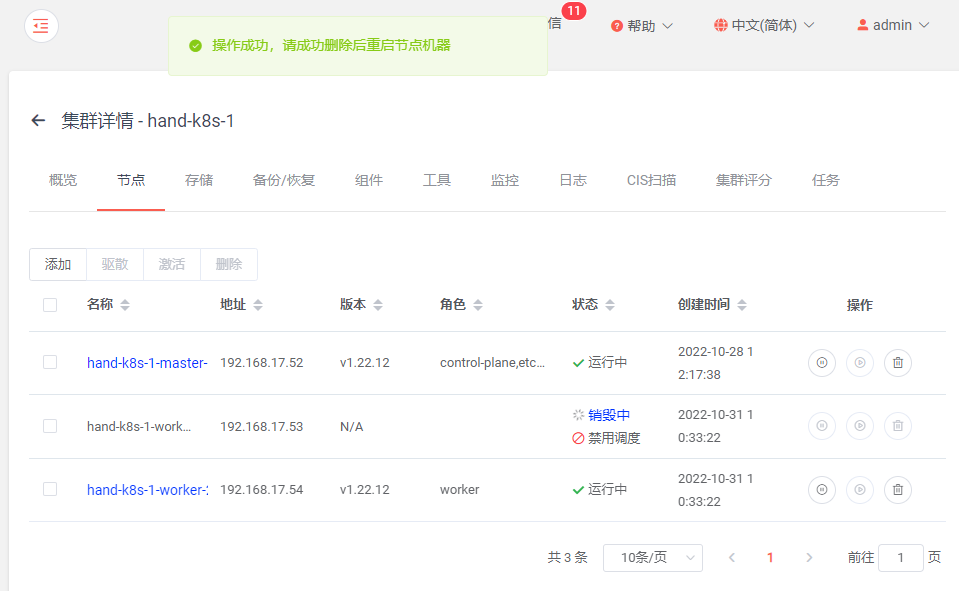Click the 添加 button to add a node
This screenshot has width=959, height=591.
(x=57, y=264)
